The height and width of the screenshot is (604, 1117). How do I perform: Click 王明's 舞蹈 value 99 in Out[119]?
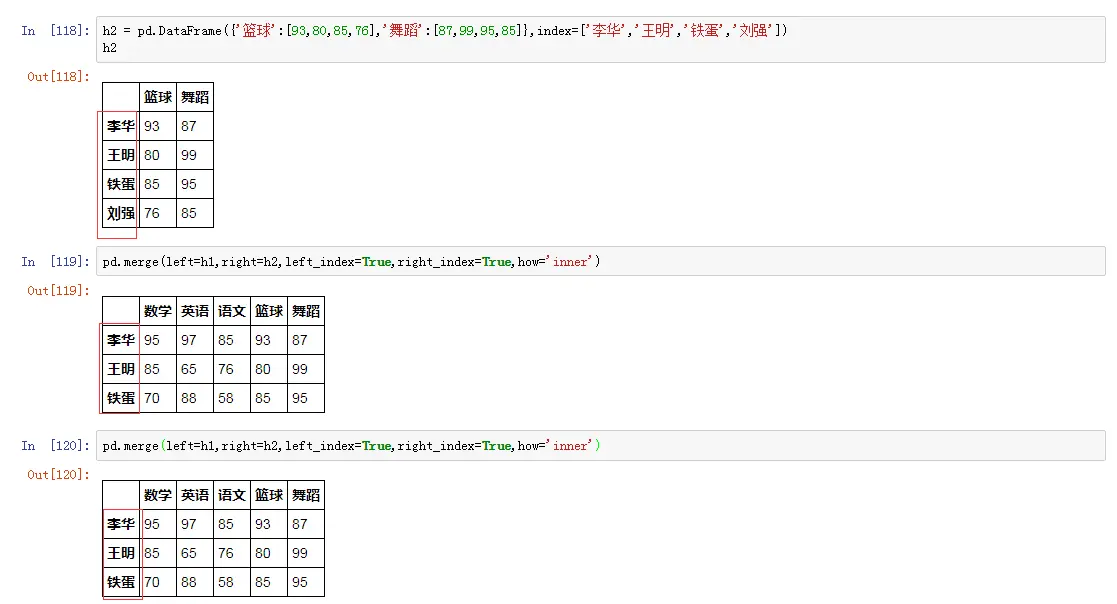click(x=306, y=369)
